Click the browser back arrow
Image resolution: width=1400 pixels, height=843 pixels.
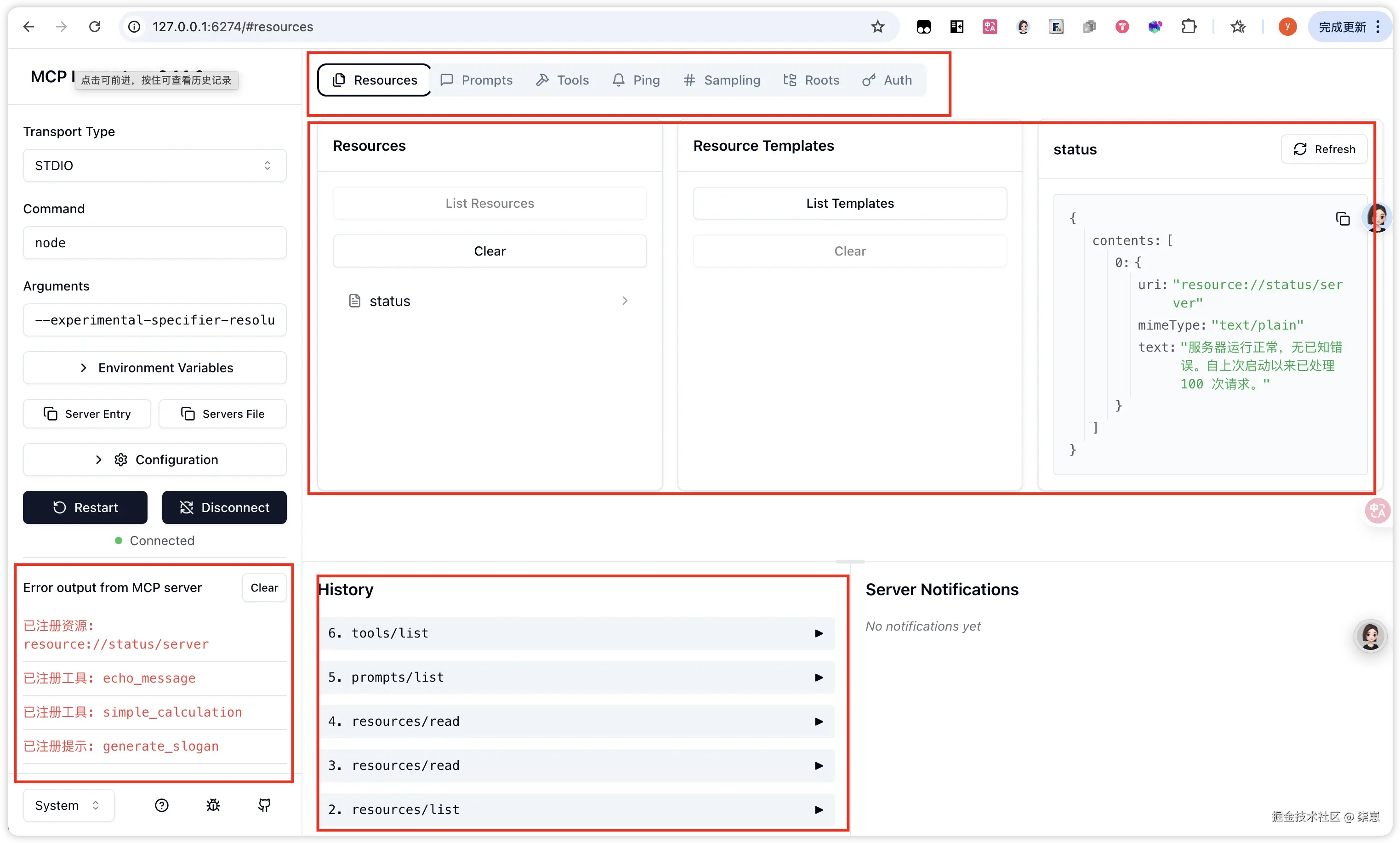[29, 27]
